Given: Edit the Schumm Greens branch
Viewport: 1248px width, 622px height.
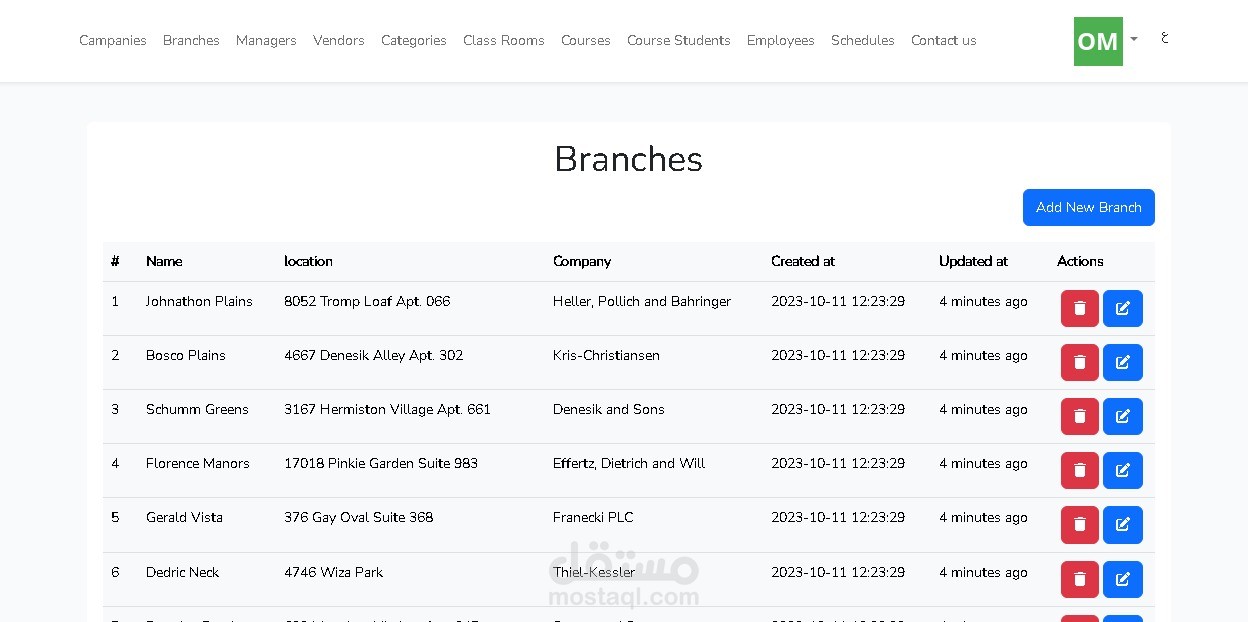Looking at the screenshot, I should coord(1123,416).
